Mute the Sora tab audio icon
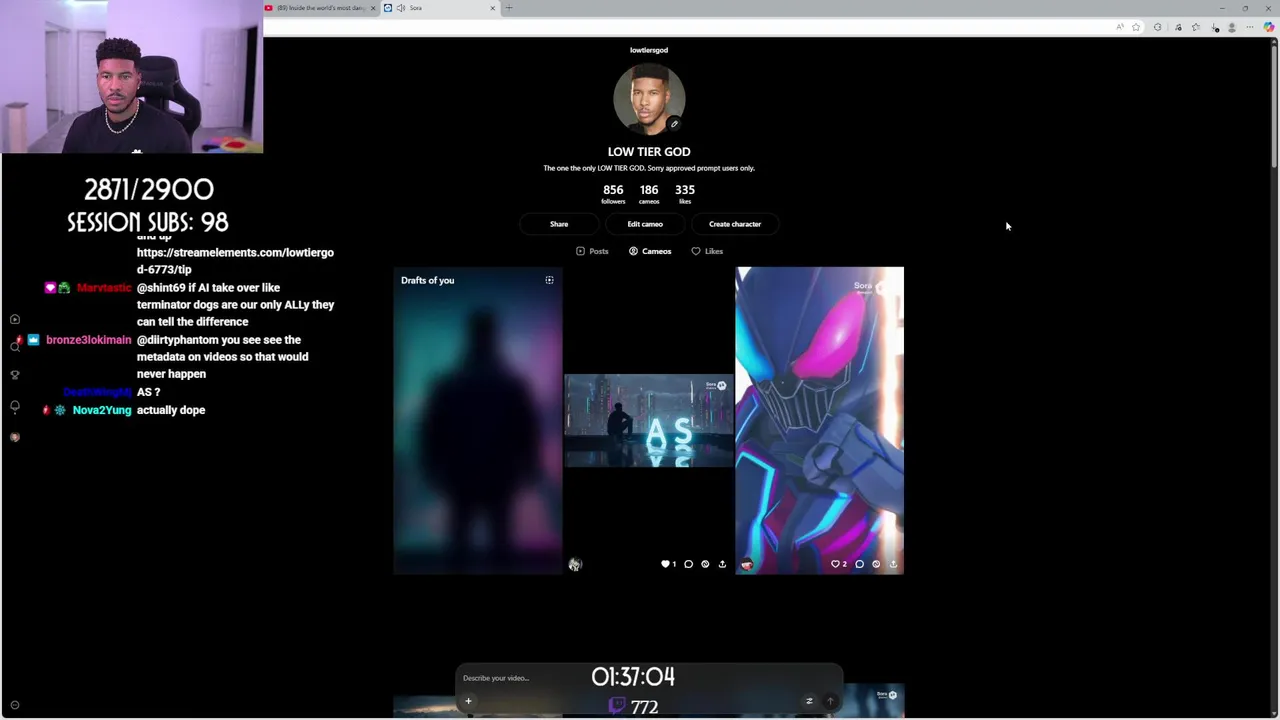Screen dimensions: 1280x720 click(x=401, y=8)
